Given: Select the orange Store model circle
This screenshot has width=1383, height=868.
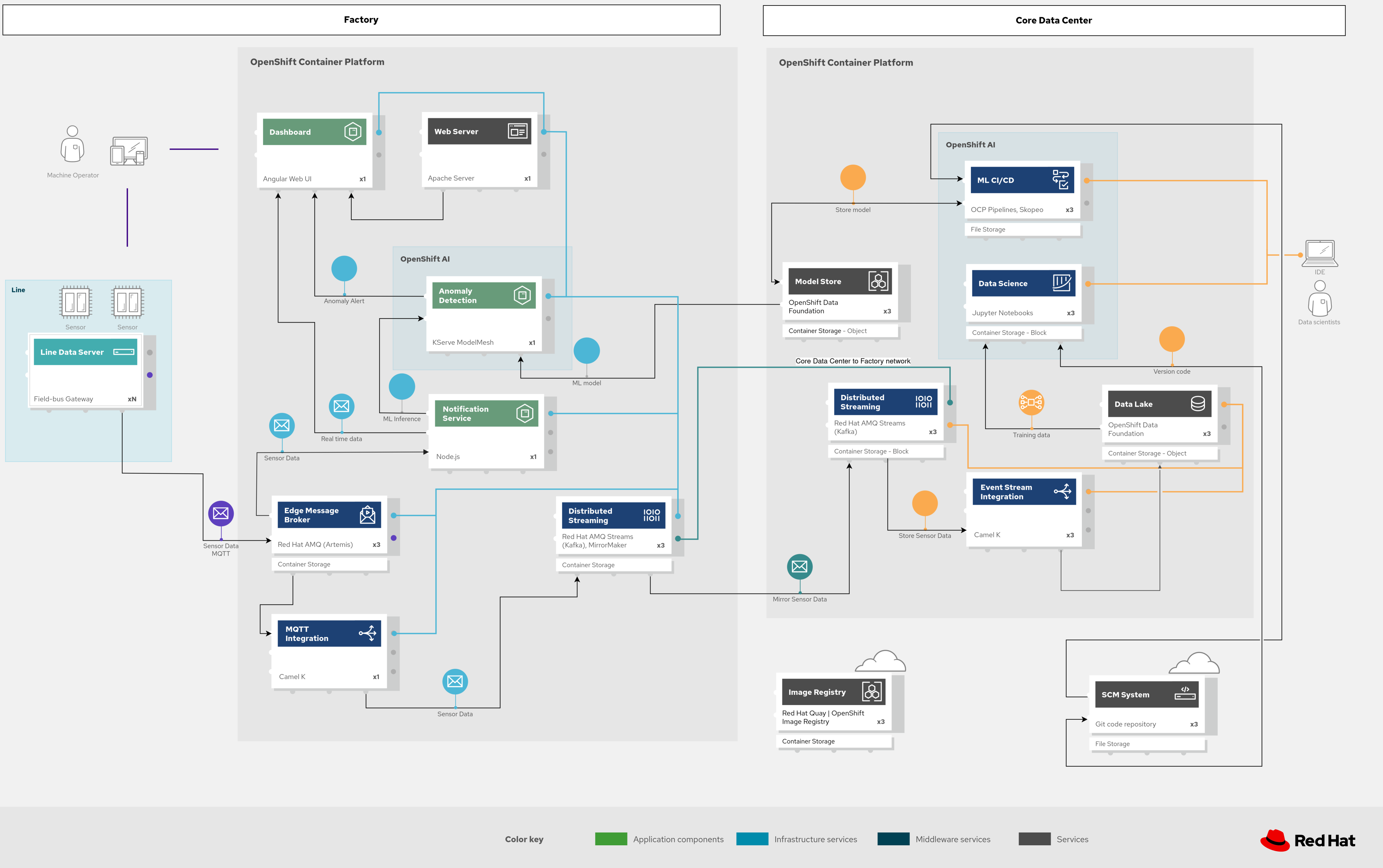Looking at the screenshot, I should coord(853,178).
